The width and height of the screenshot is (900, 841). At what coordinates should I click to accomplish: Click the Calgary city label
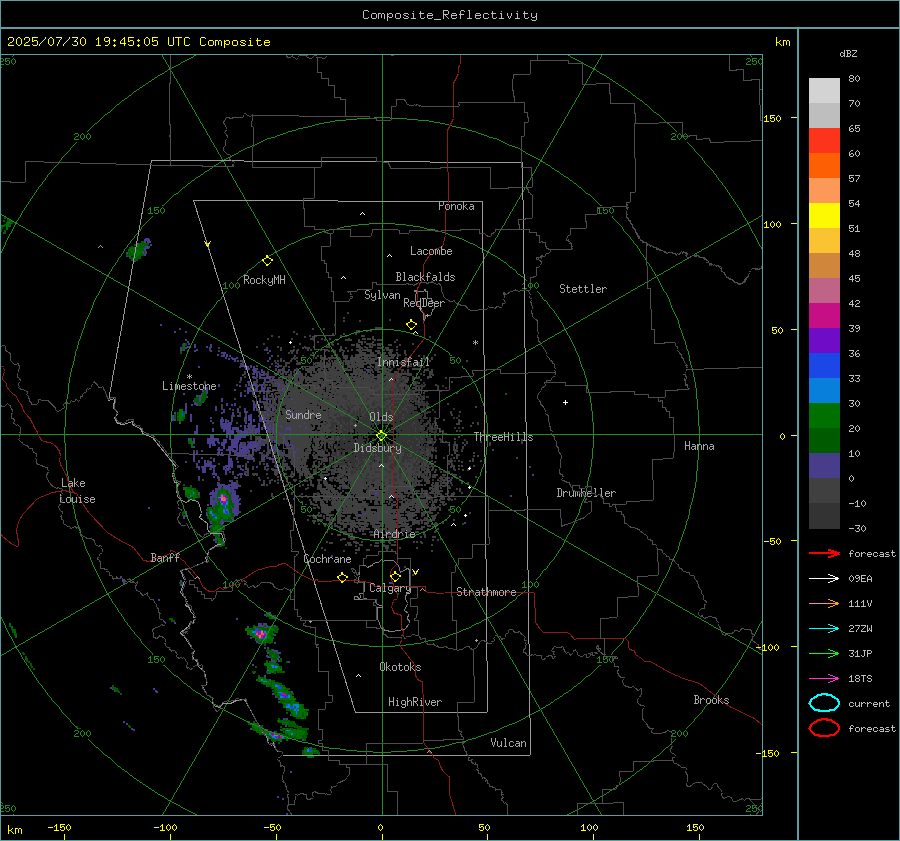(x=390, y=588)
